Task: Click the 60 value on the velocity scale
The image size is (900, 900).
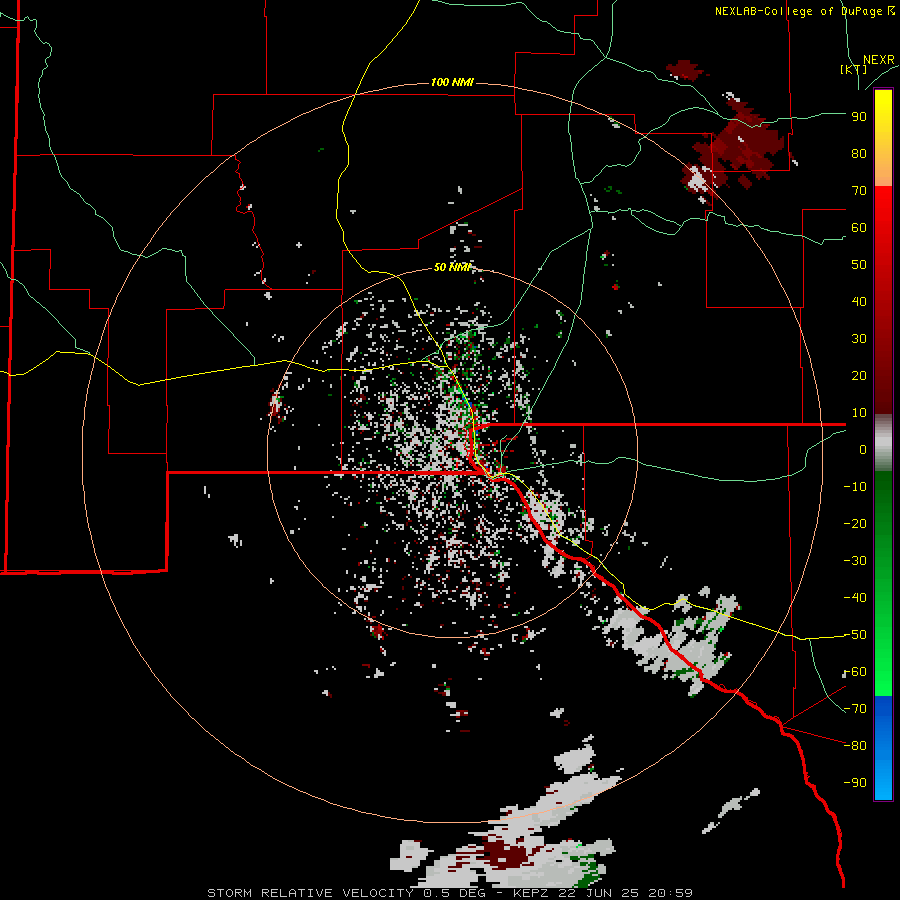Action: (859, 227)
